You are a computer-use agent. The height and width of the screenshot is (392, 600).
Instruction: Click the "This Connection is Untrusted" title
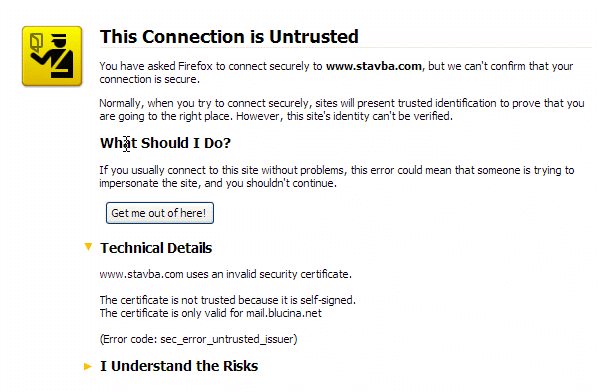pyautogui.click(x=229, y=37)
